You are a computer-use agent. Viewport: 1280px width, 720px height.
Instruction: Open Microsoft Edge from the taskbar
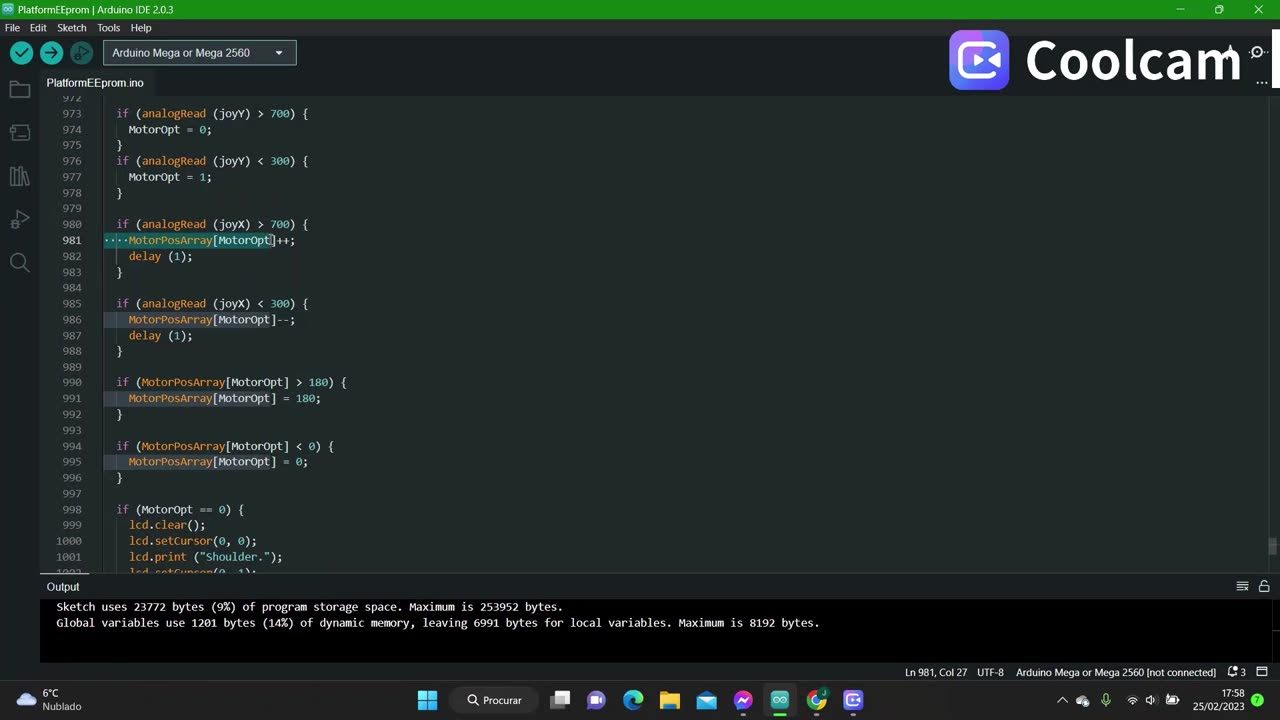[x=633, y=700]
